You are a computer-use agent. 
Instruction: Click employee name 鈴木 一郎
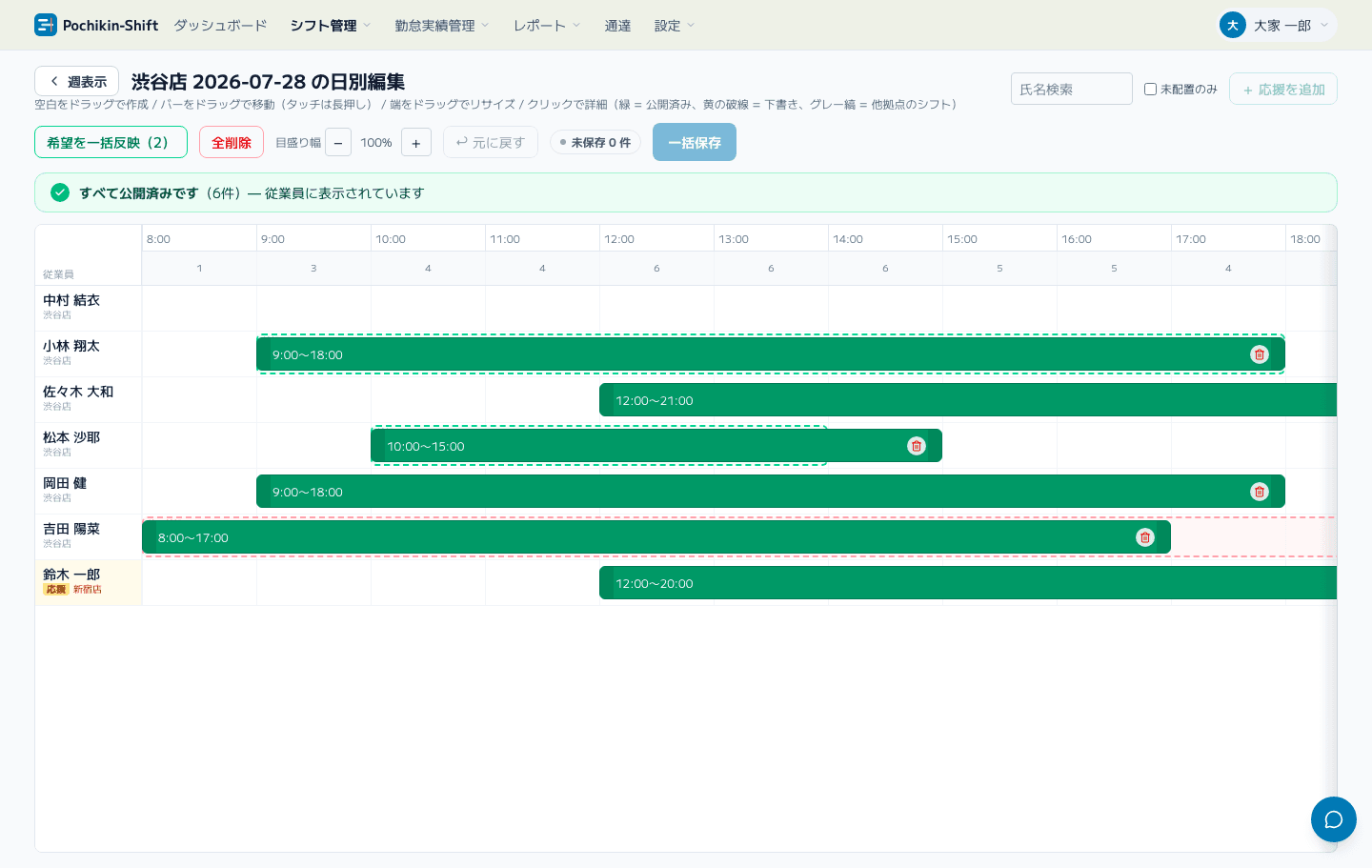click(x=71, y=575)
